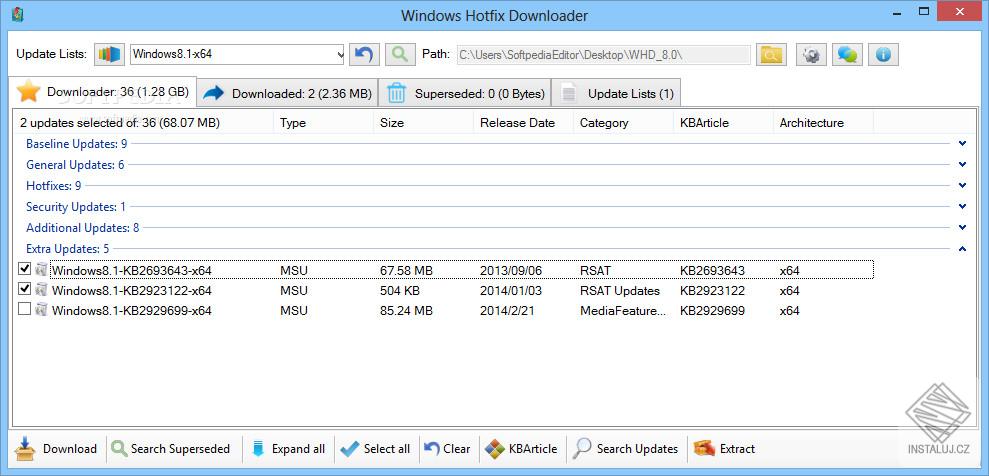
Task: Select the Windows8.1-KB2923122-x64 row name
Action: [x=131, y=291]
